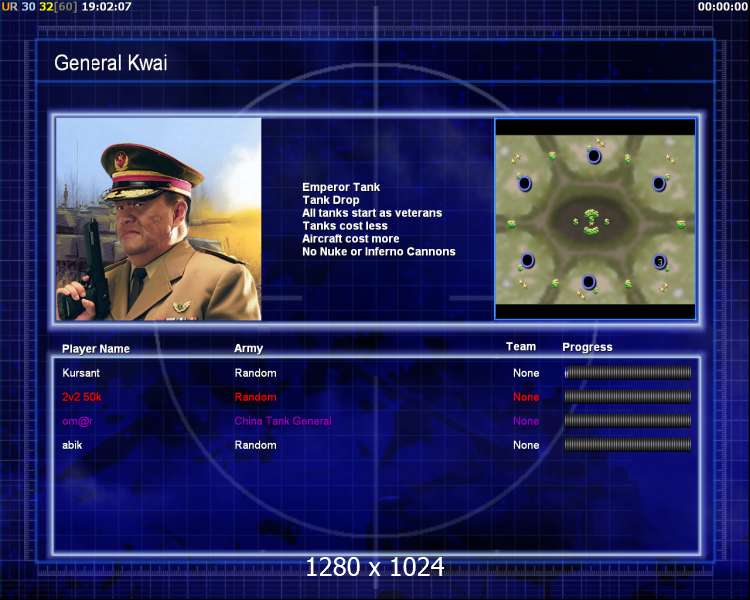This screenshot has height=600, width=750.
Task: Click the General Kwai portrait image
Action: pyautogui.click(x=159, y=219)
